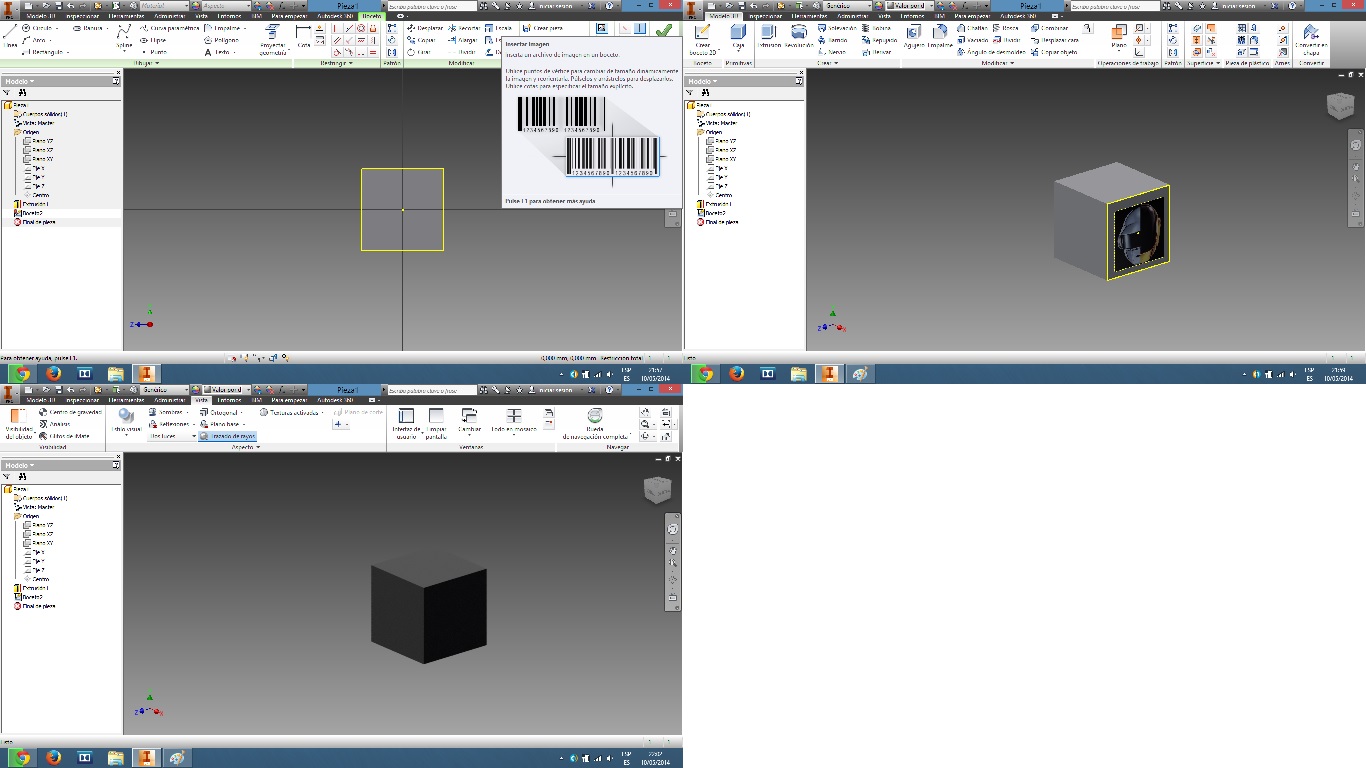Expand the Dibujar panel dropdown
Viewport: 1366px width, 768px height.
click(147, 63)
